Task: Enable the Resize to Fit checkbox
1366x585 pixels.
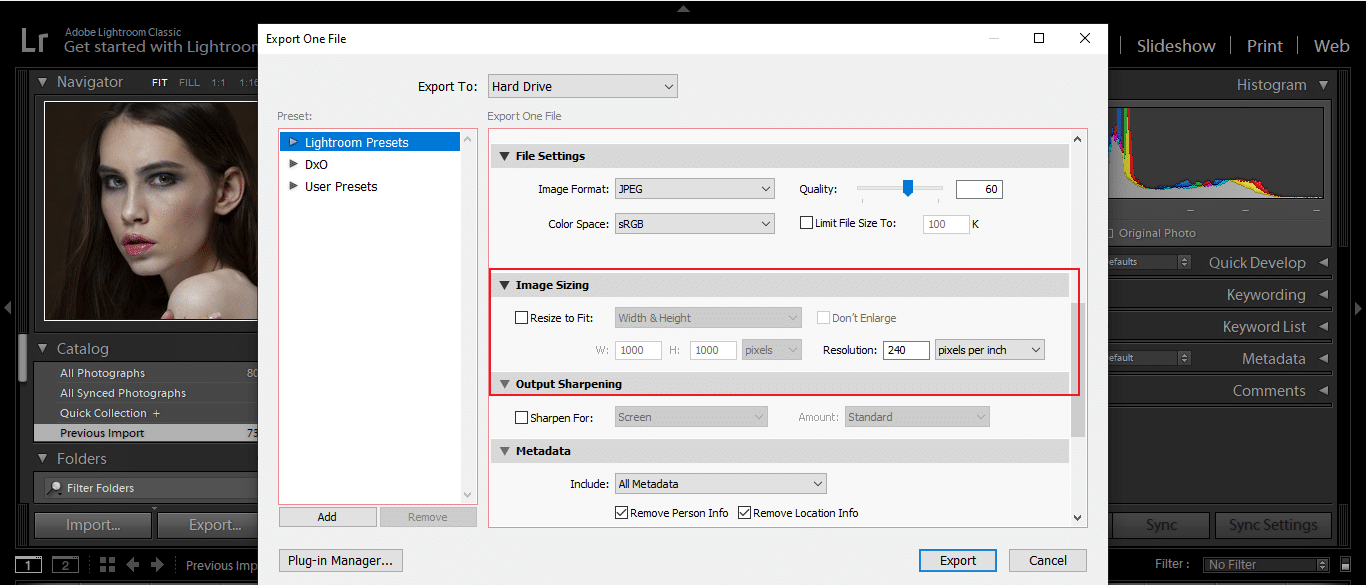Action: (521, 317)
